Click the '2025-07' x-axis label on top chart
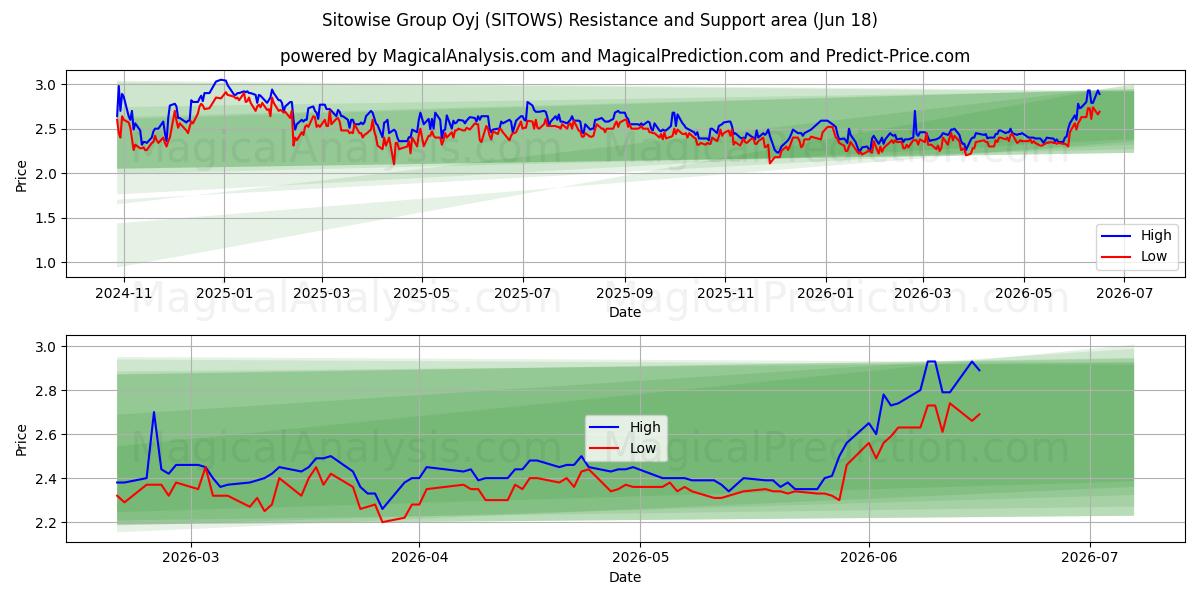1200x600 pixels. click(x=523, y=294)
